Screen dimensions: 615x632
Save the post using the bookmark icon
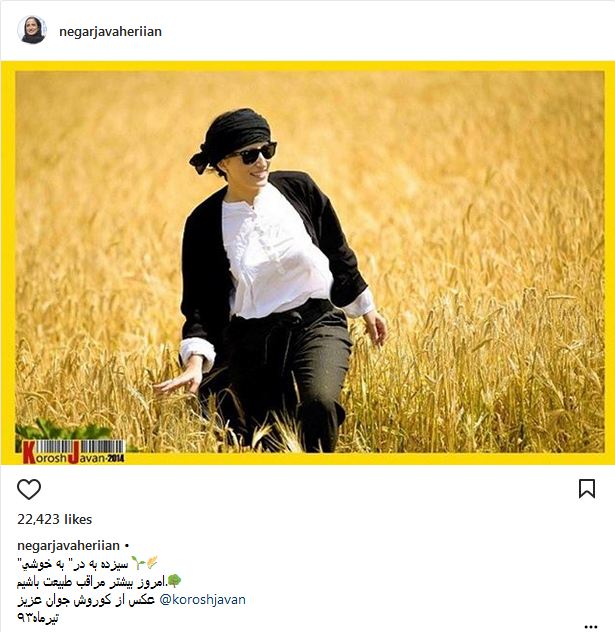pyautogui.click(x=587, y=489)
